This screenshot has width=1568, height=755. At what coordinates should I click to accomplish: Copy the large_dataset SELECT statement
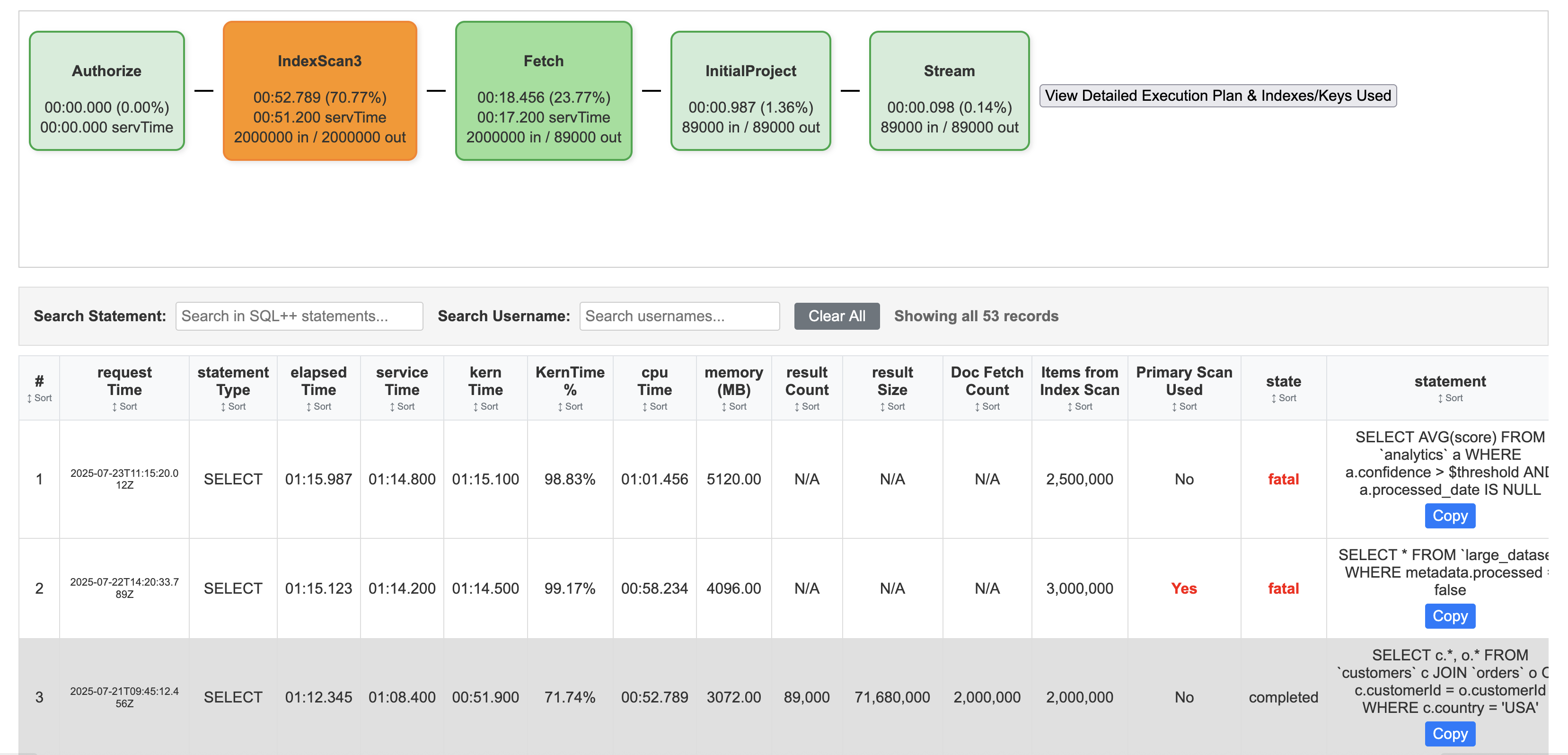pos(1449,615)
